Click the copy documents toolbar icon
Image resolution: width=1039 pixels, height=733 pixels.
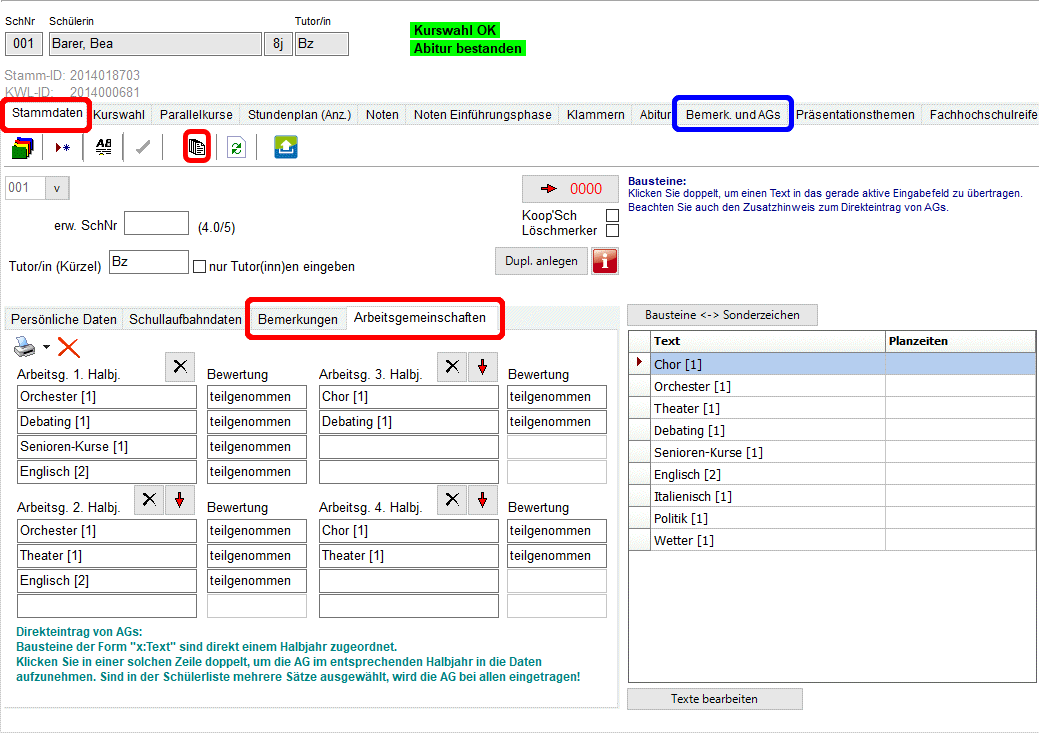pos(197,148)
